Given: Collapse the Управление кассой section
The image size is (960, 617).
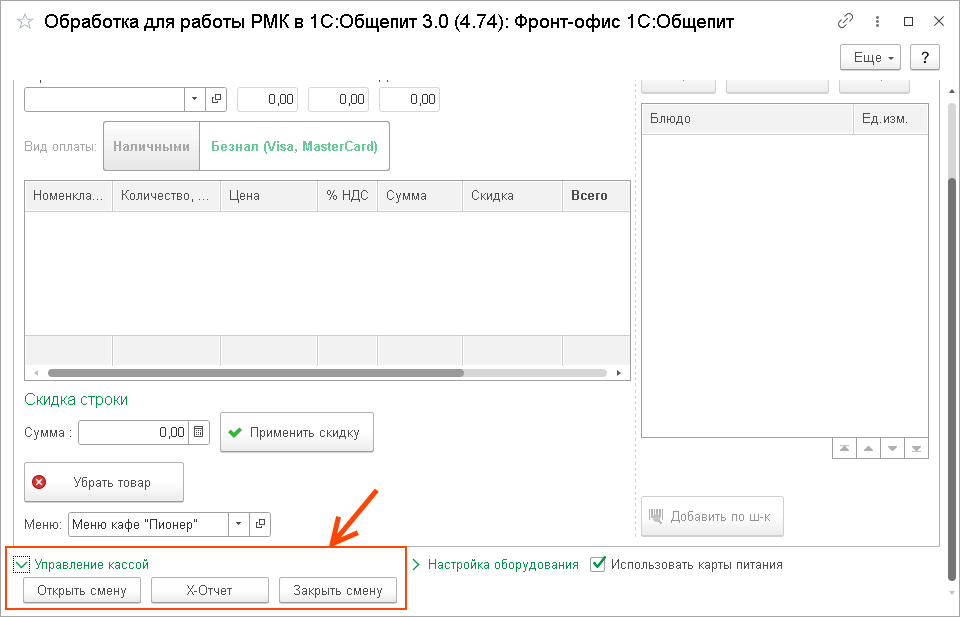Looking at the screenshot, I should tap(21, 564).
